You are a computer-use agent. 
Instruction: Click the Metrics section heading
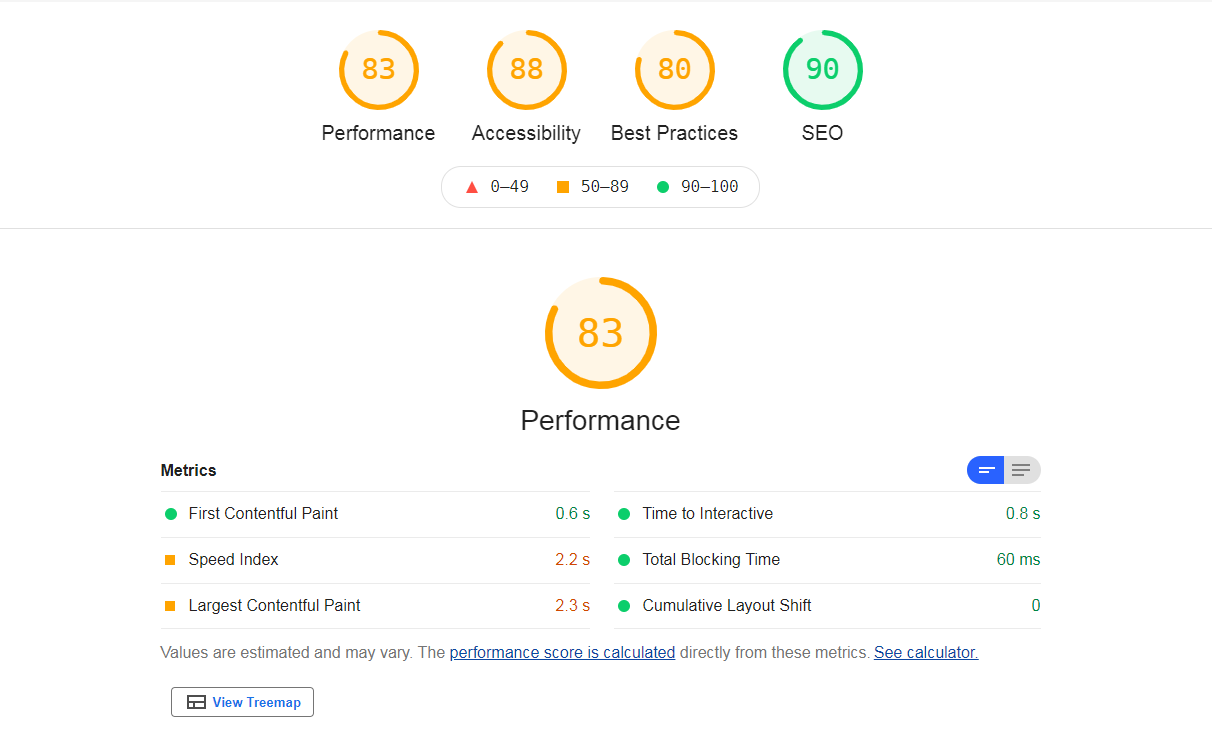[188, 470]
